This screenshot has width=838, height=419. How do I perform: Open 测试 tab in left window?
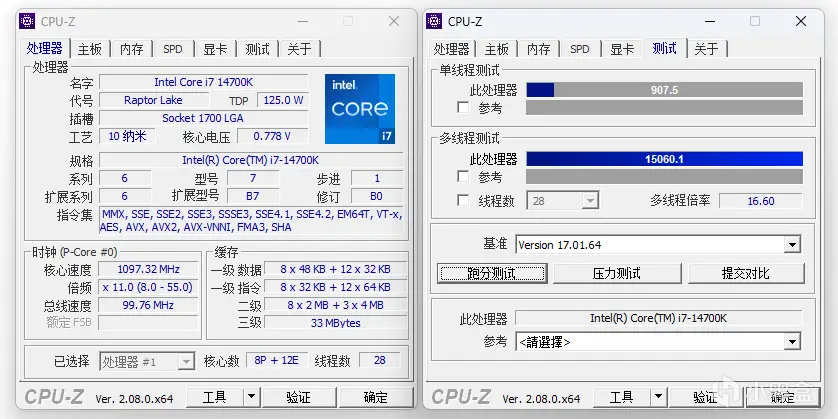tap(257, 49)
